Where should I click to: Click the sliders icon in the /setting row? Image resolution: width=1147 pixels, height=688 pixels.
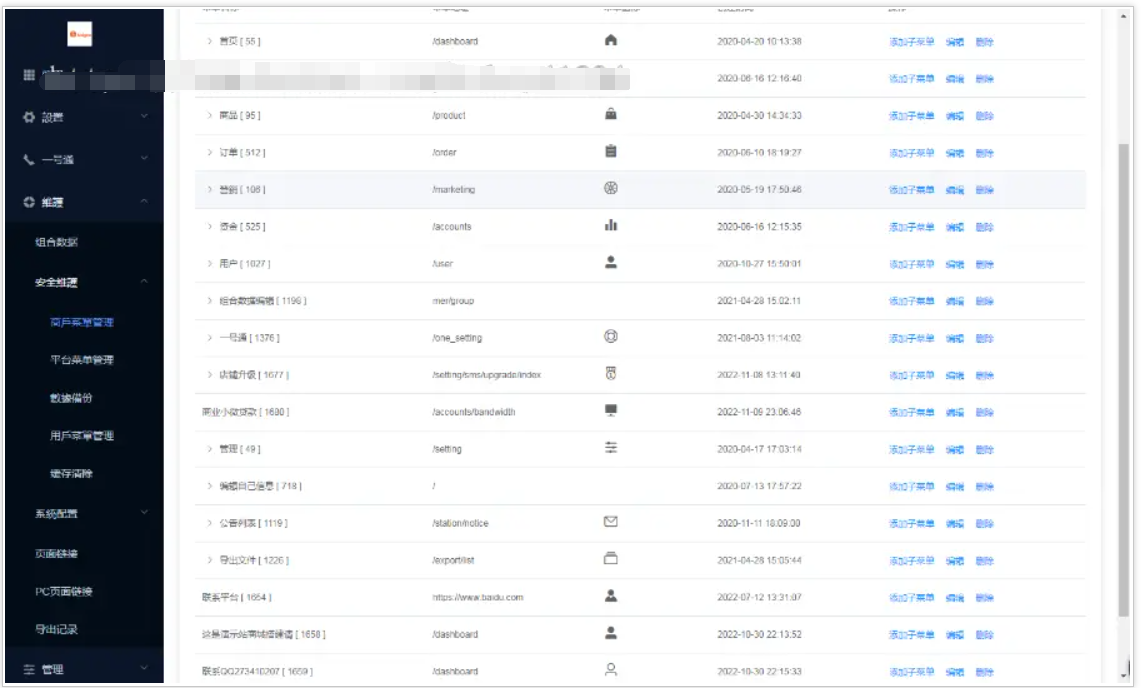[x=611, y=448]
